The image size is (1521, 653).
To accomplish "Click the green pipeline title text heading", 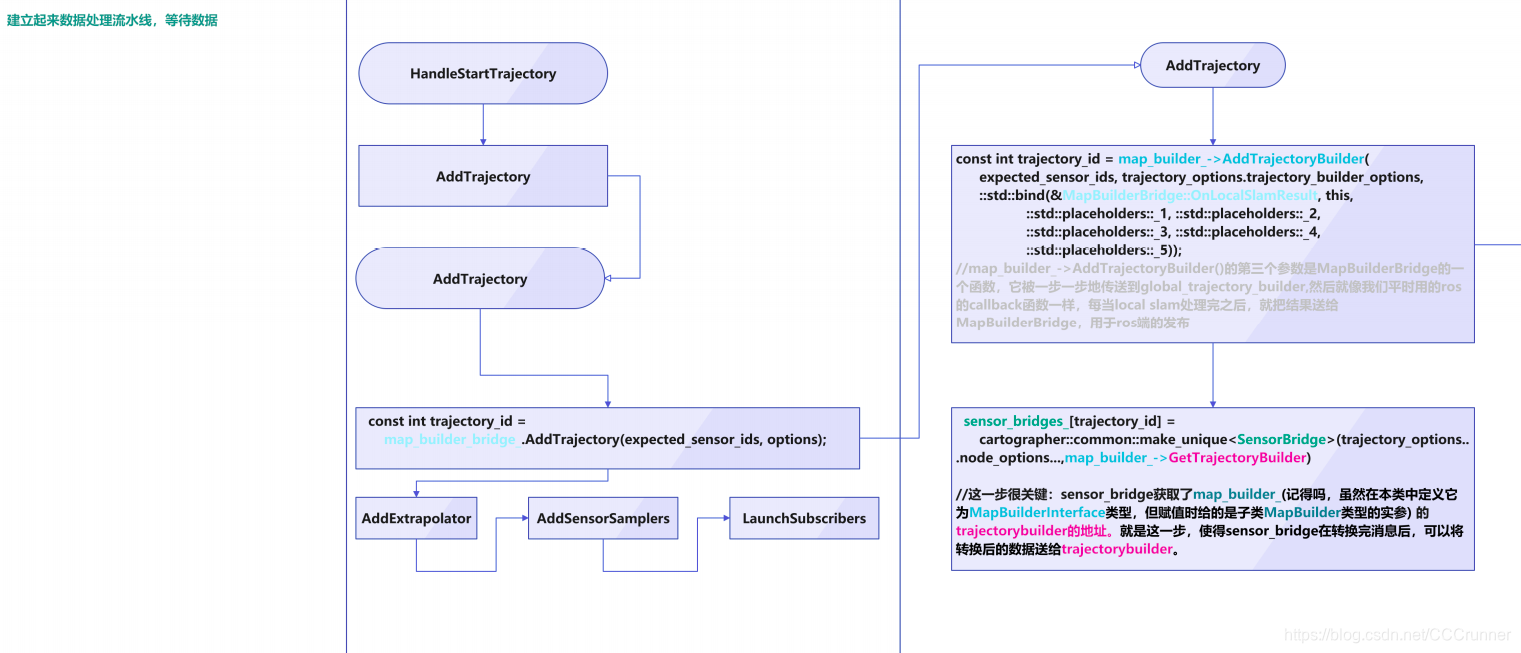I will pos(112,20).
